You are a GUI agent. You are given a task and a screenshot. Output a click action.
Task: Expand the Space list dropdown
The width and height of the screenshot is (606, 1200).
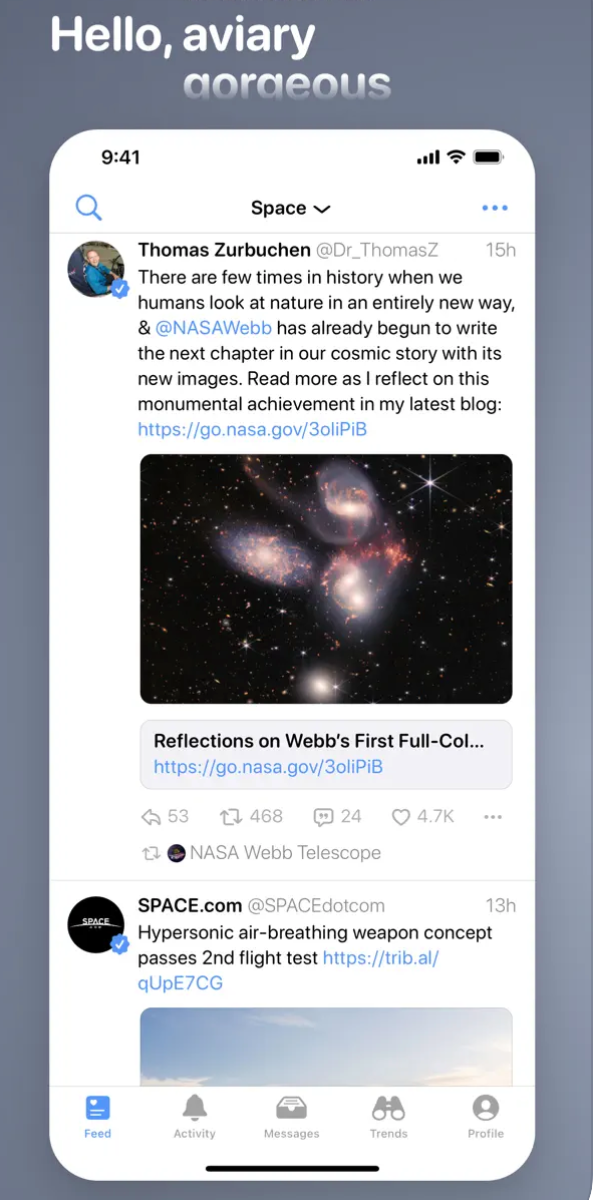click(x=290, y=208)
